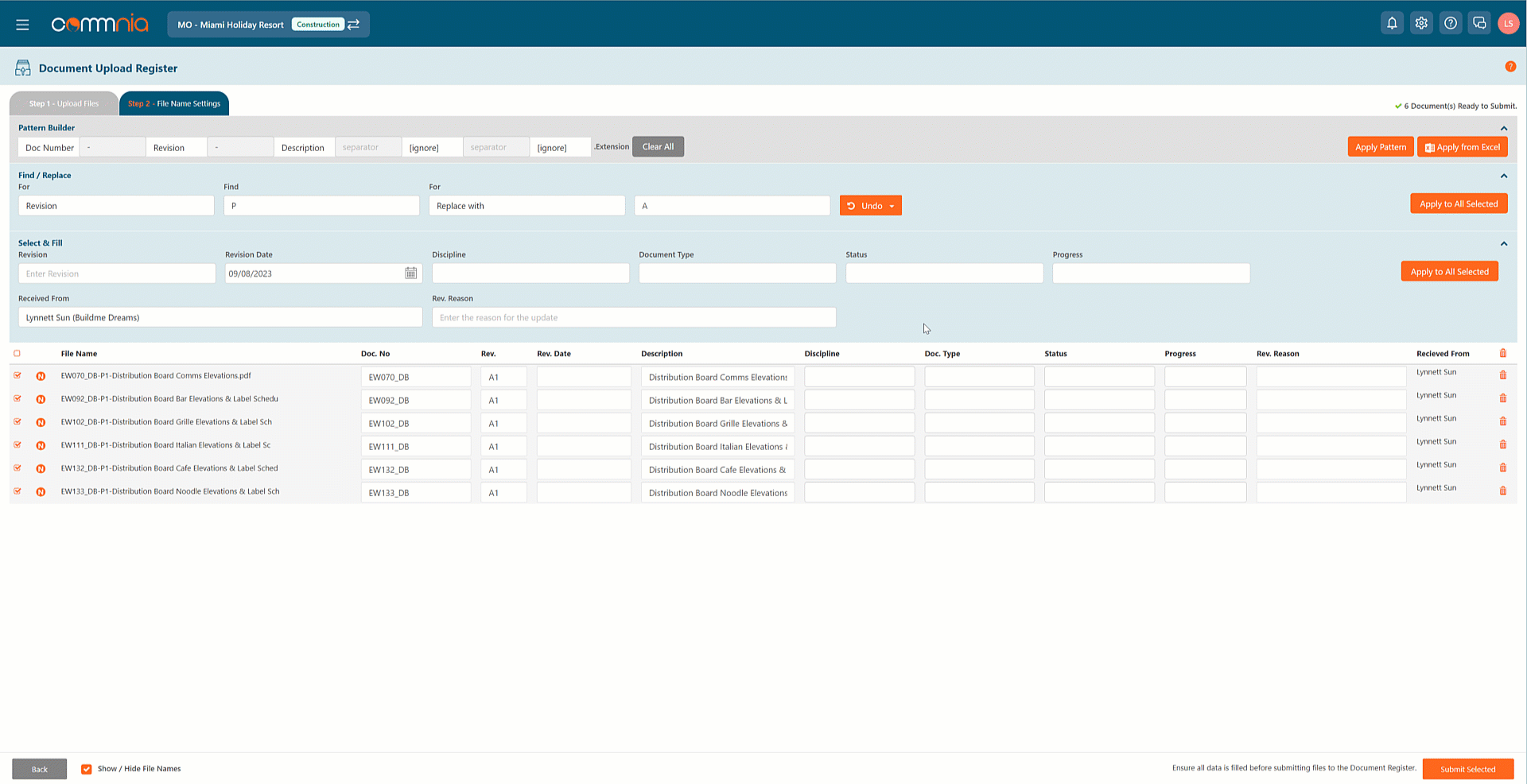Delete the EW132_DB file row
Screen dimensions: 1527x784
point(1503,468)
